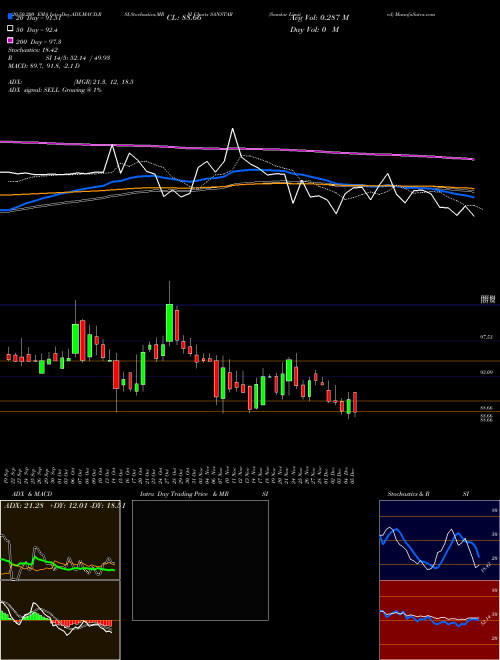The image size is (500, 660).
Task: Open the blue Stochastics chart thumbnail
Action: (439, 540)
